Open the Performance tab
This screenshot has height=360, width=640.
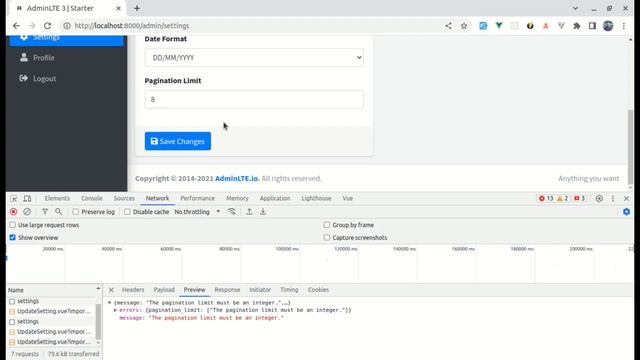(198, 198)
